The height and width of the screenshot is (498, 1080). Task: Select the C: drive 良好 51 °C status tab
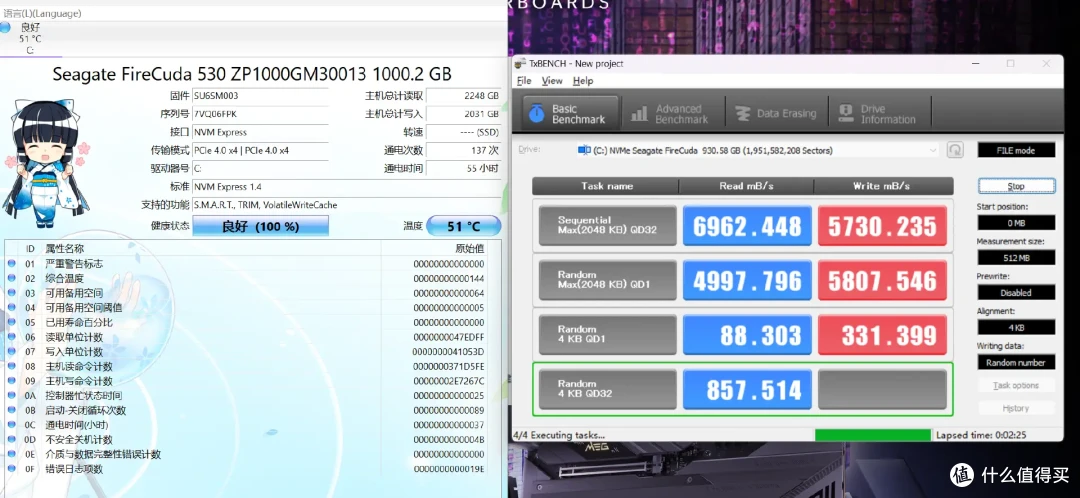point(30,39)
